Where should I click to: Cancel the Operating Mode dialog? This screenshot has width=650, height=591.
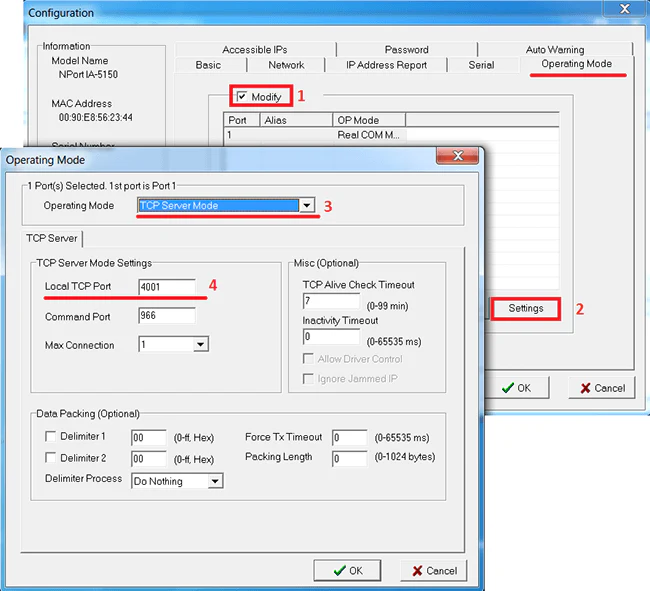tap(434, 571)
